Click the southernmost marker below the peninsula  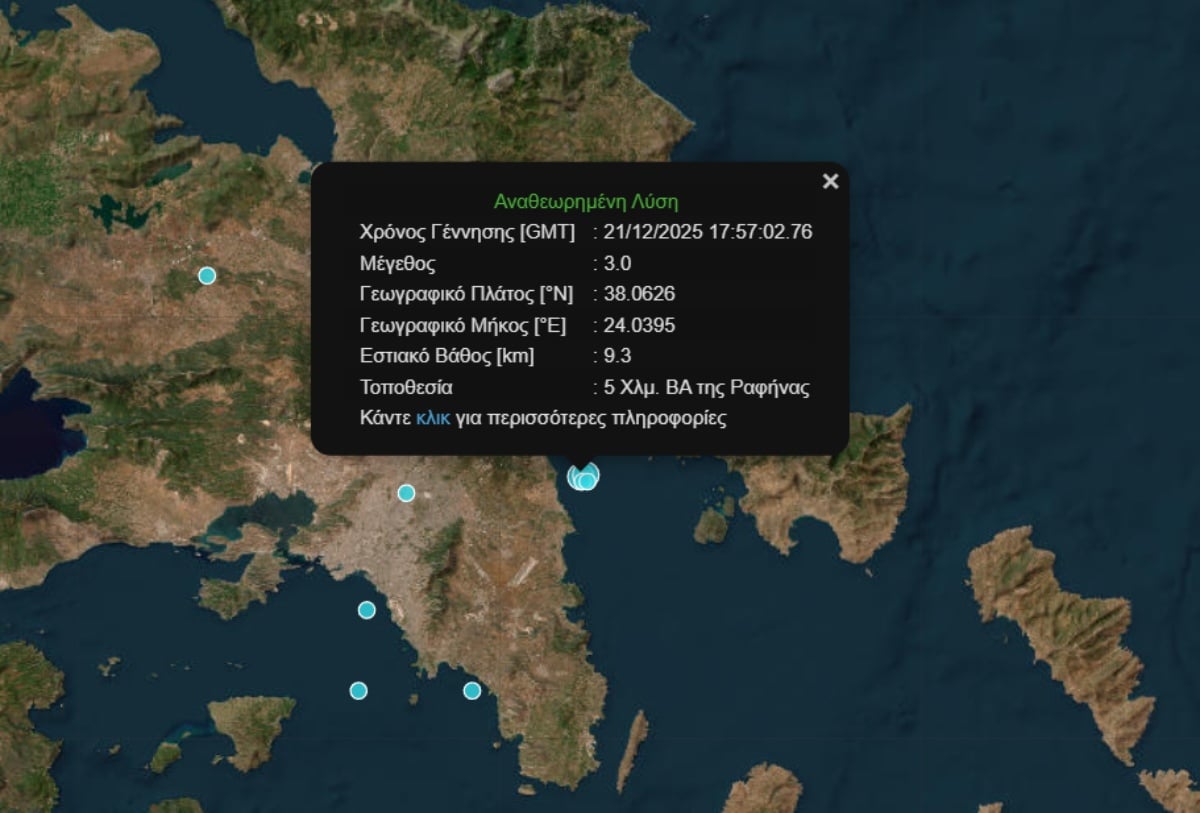471,689
